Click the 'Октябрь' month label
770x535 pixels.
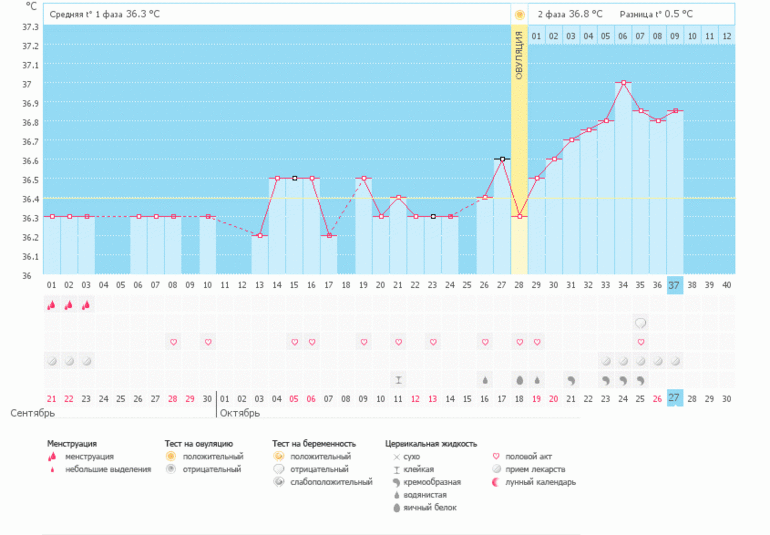tap(238, 412)
